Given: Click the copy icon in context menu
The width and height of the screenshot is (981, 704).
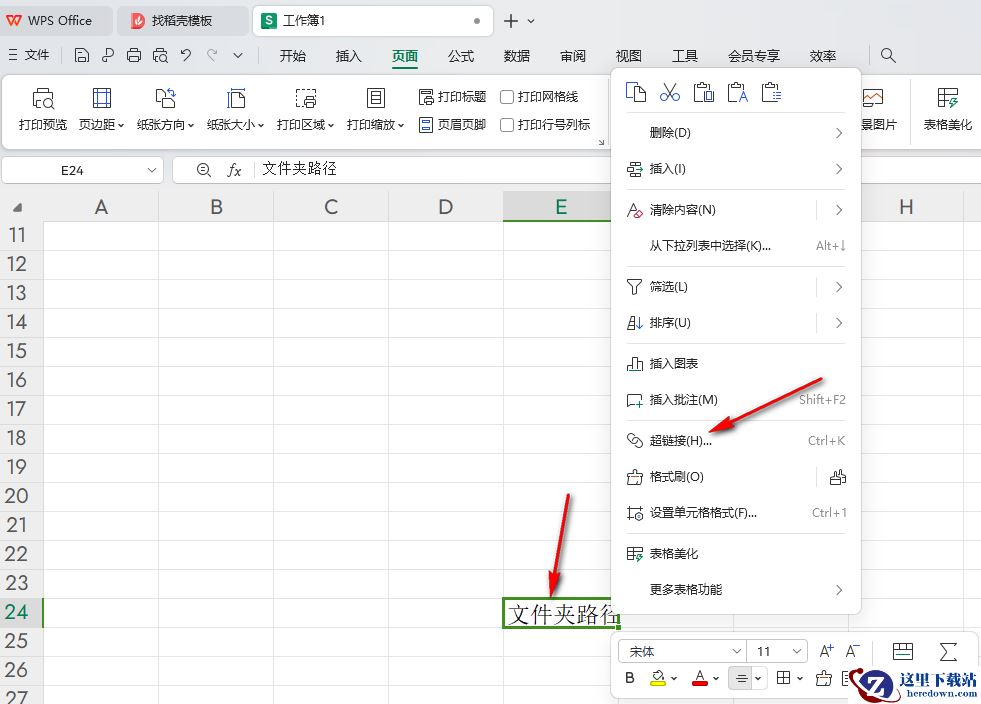Looking at the screenshot, I should [x=636, y=93].
